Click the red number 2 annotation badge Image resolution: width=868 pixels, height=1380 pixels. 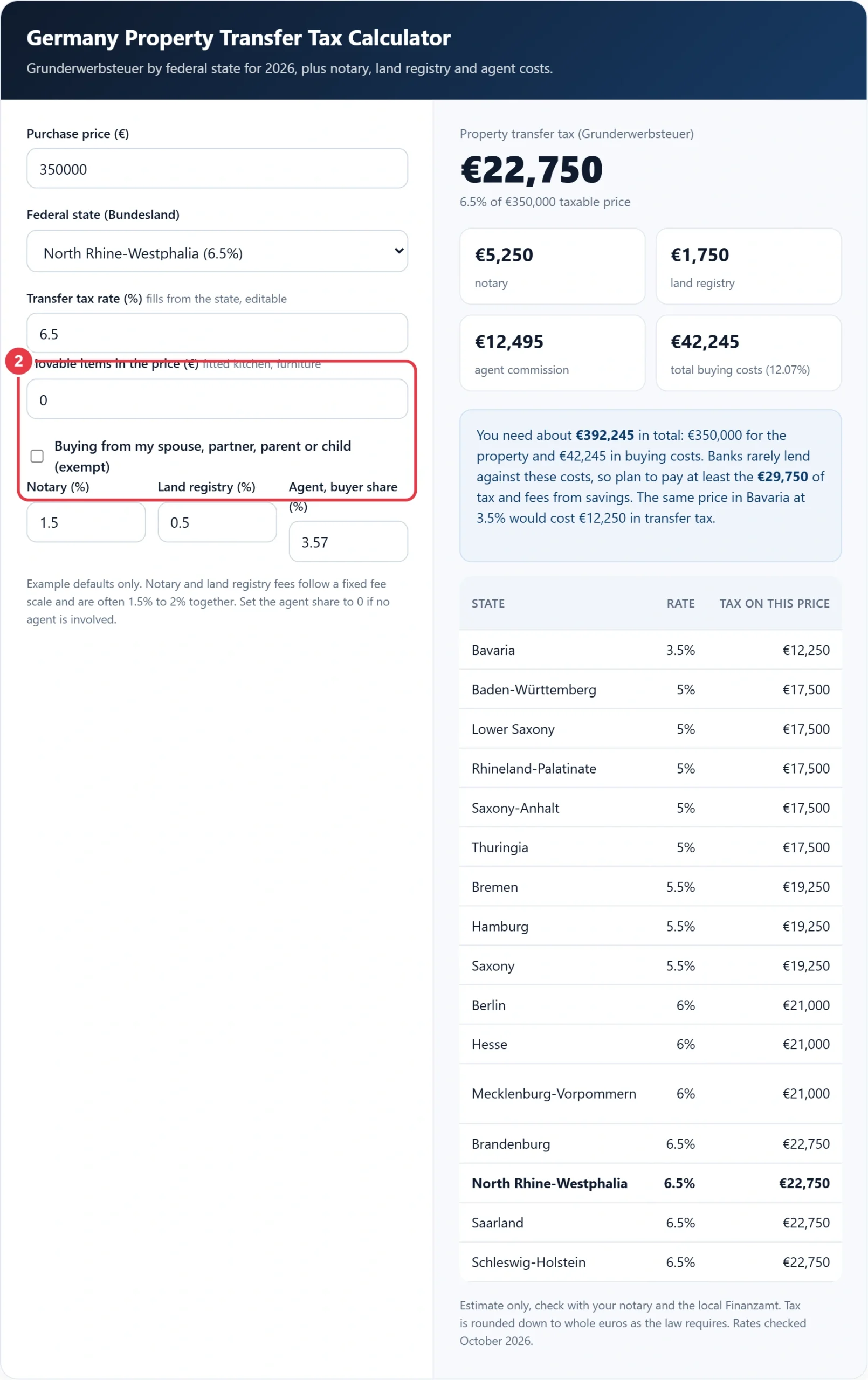click(x=18, y=361)
